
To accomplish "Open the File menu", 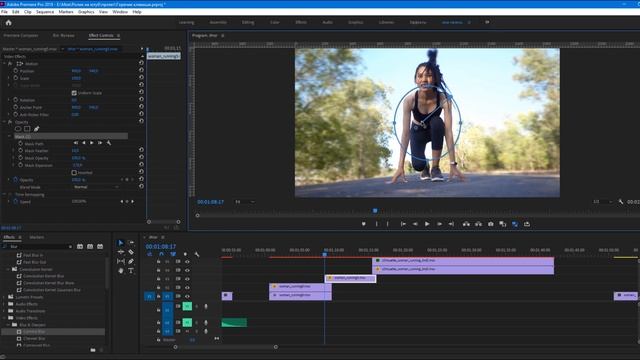I will click(x=4, y=12).
